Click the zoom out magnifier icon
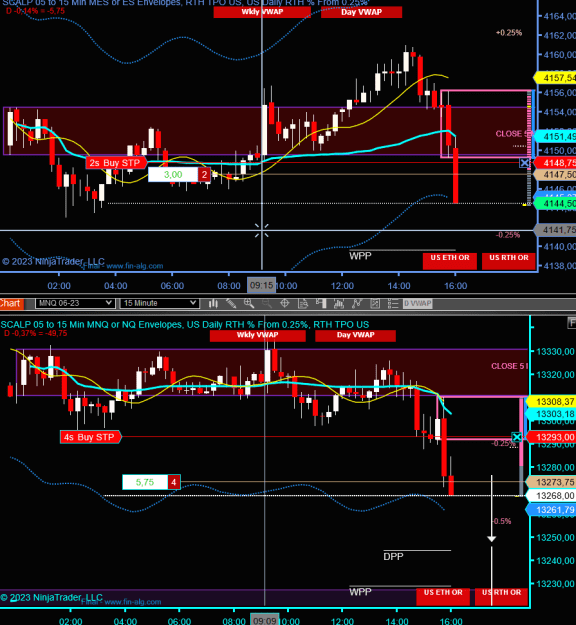576x625 pixels. 267,304
